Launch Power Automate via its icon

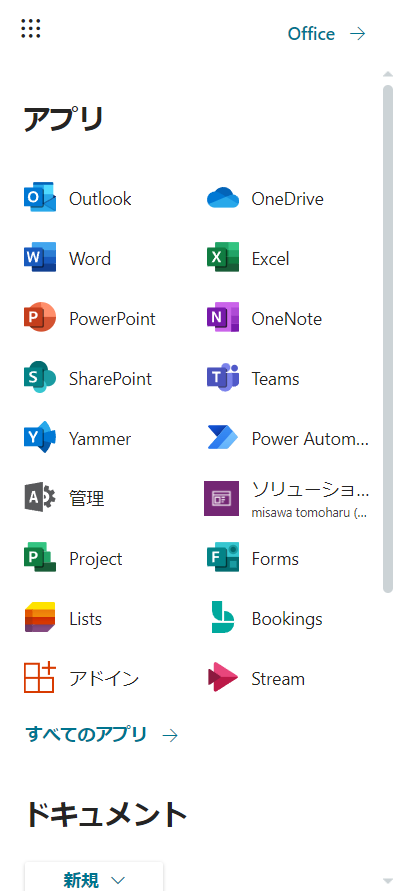click(x=223, y=438)
